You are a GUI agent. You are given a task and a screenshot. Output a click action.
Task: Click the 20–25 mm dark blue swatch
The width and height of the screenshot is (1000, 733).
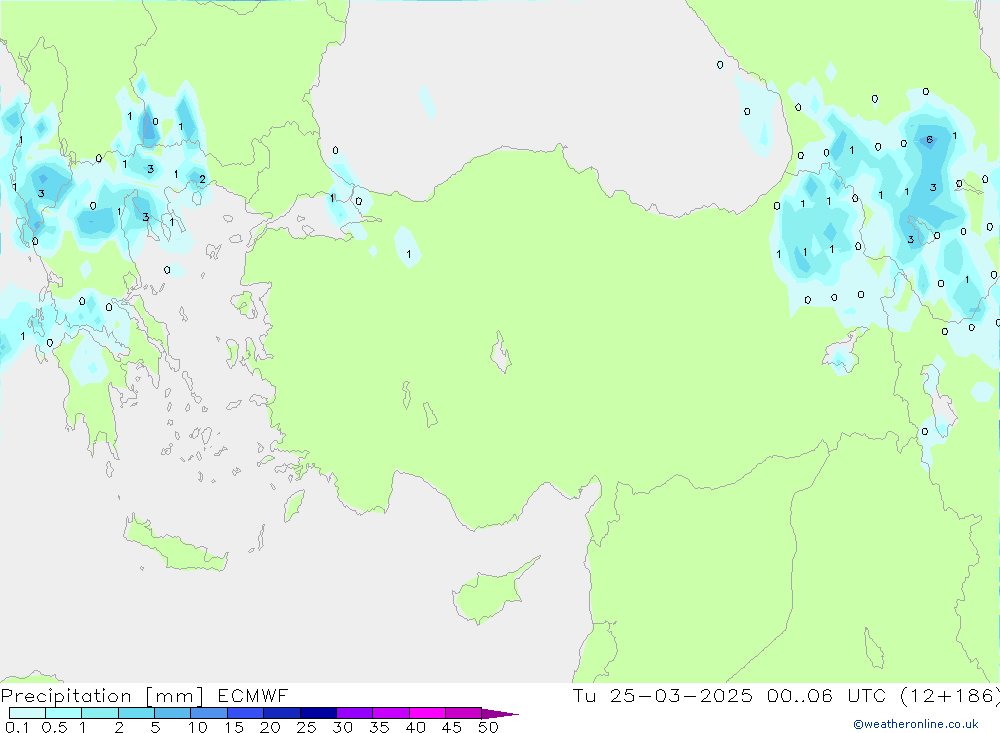[x=282, y=713]
